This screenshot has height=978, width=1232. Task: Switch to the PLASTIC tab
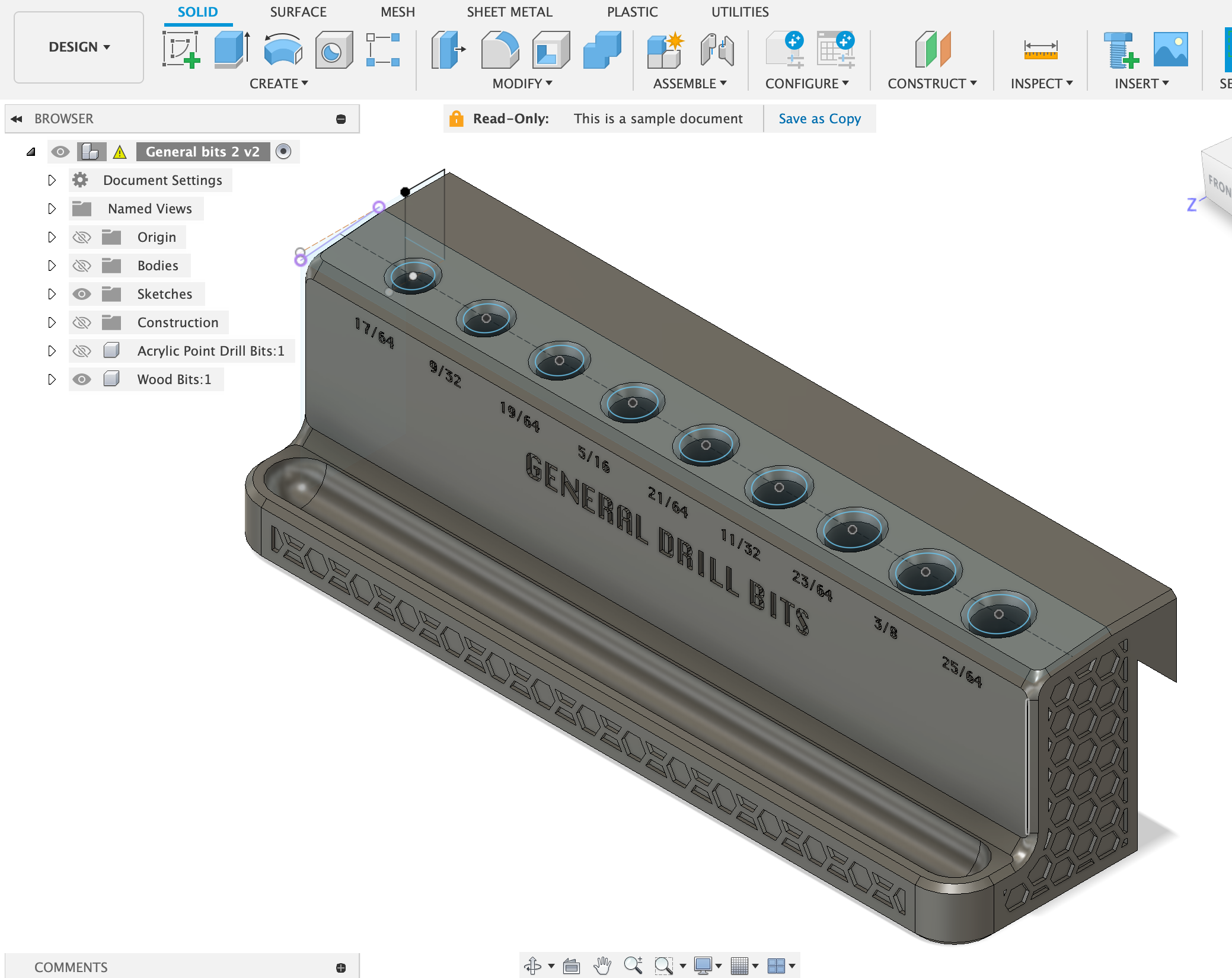[632, 12]
